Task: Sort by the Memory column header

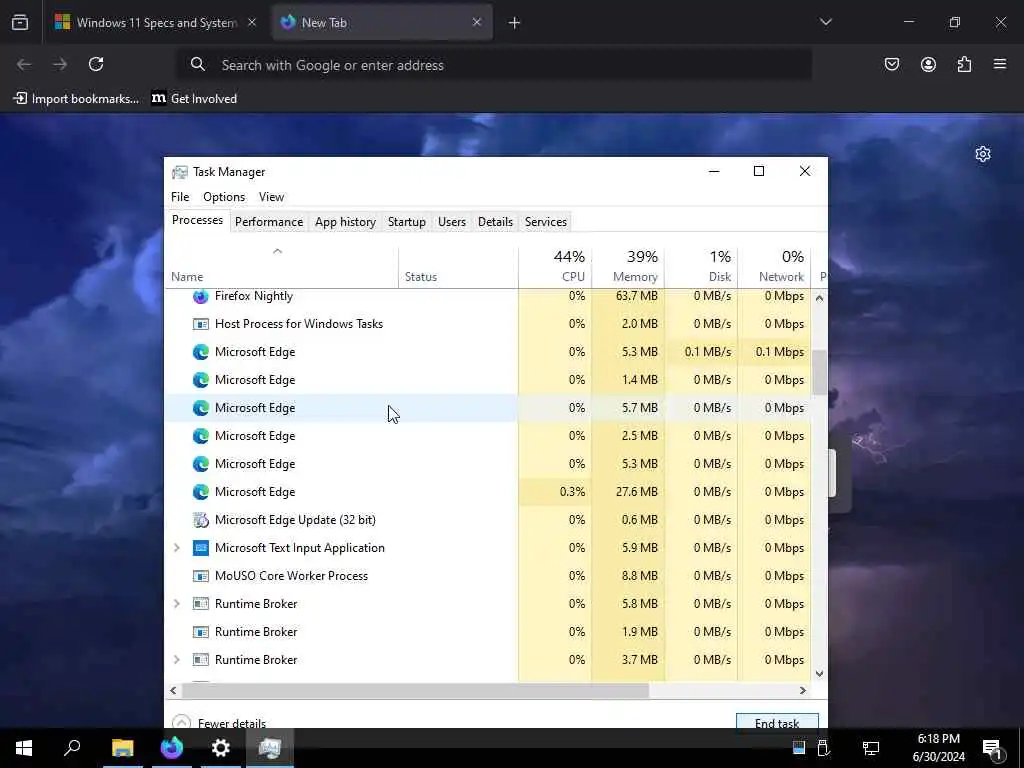Action: [628, 266]
